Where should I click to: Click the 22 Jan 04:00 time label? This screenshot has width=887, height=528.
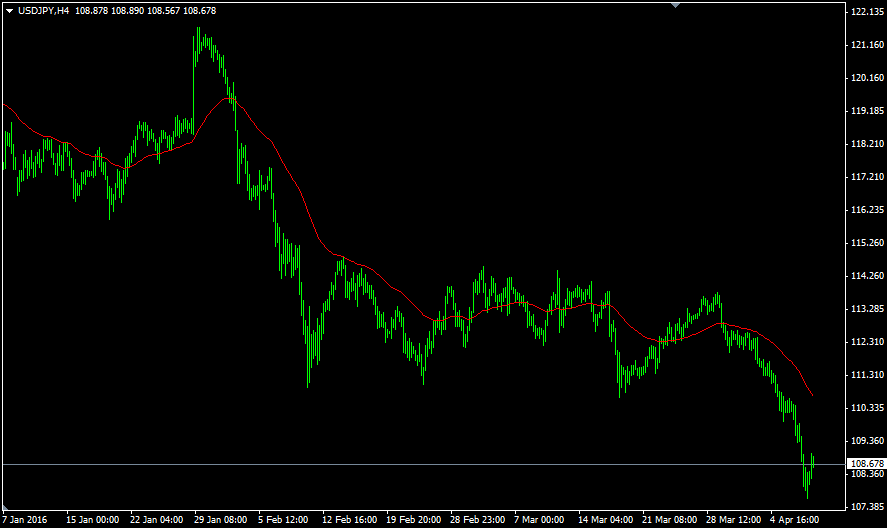(x=157, y=520)
